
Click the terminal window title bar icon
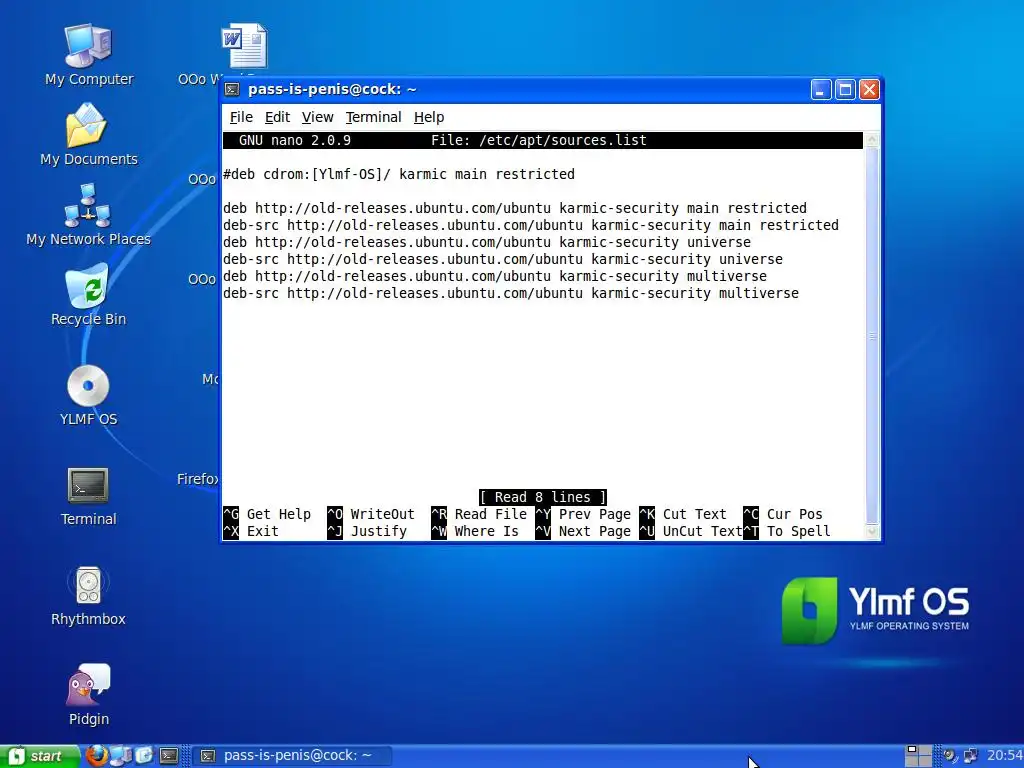232,89
